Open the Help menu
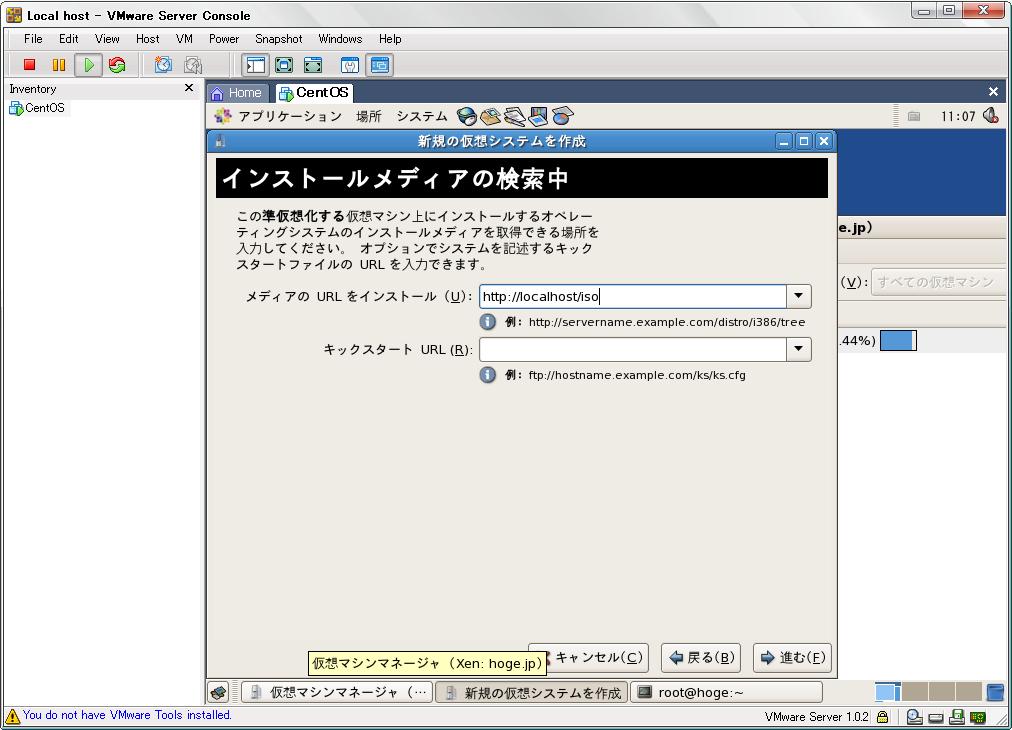The image size is (1012, 730). [390, 39]
